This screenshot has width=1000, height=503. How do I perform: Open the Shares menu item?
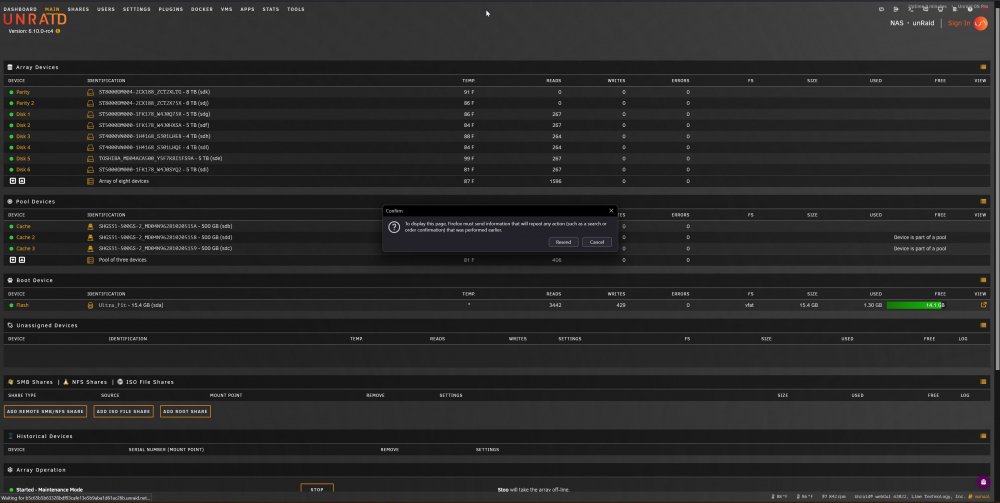tap(78, 10)
